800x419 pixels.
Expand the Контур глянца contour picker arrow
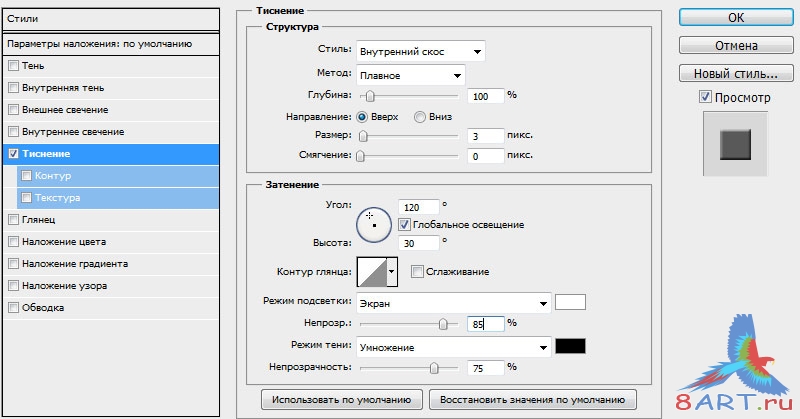click(392, 272)
